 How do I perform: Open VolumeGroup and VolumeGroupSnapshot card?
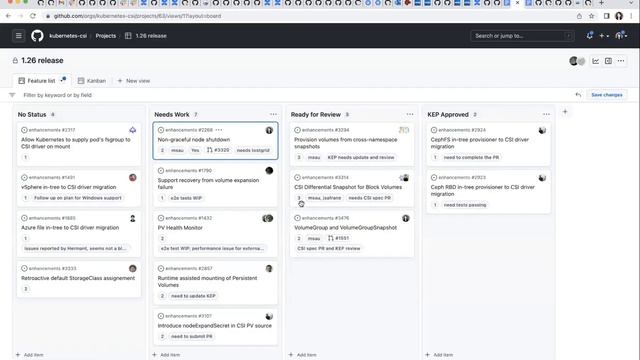coord(345,228)
